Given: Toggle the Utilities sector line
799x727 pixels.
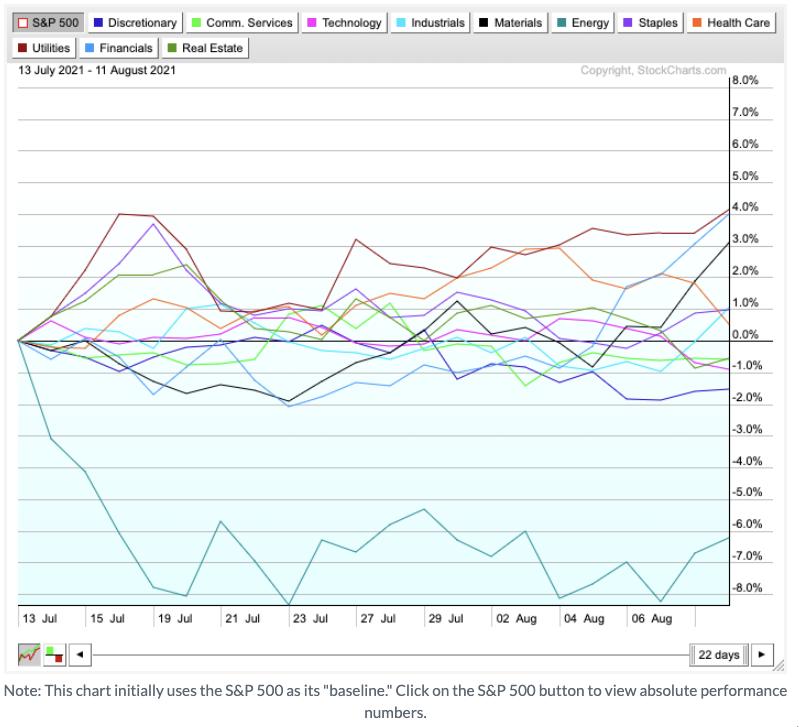Looking at the screenshot, I should 44,47.
